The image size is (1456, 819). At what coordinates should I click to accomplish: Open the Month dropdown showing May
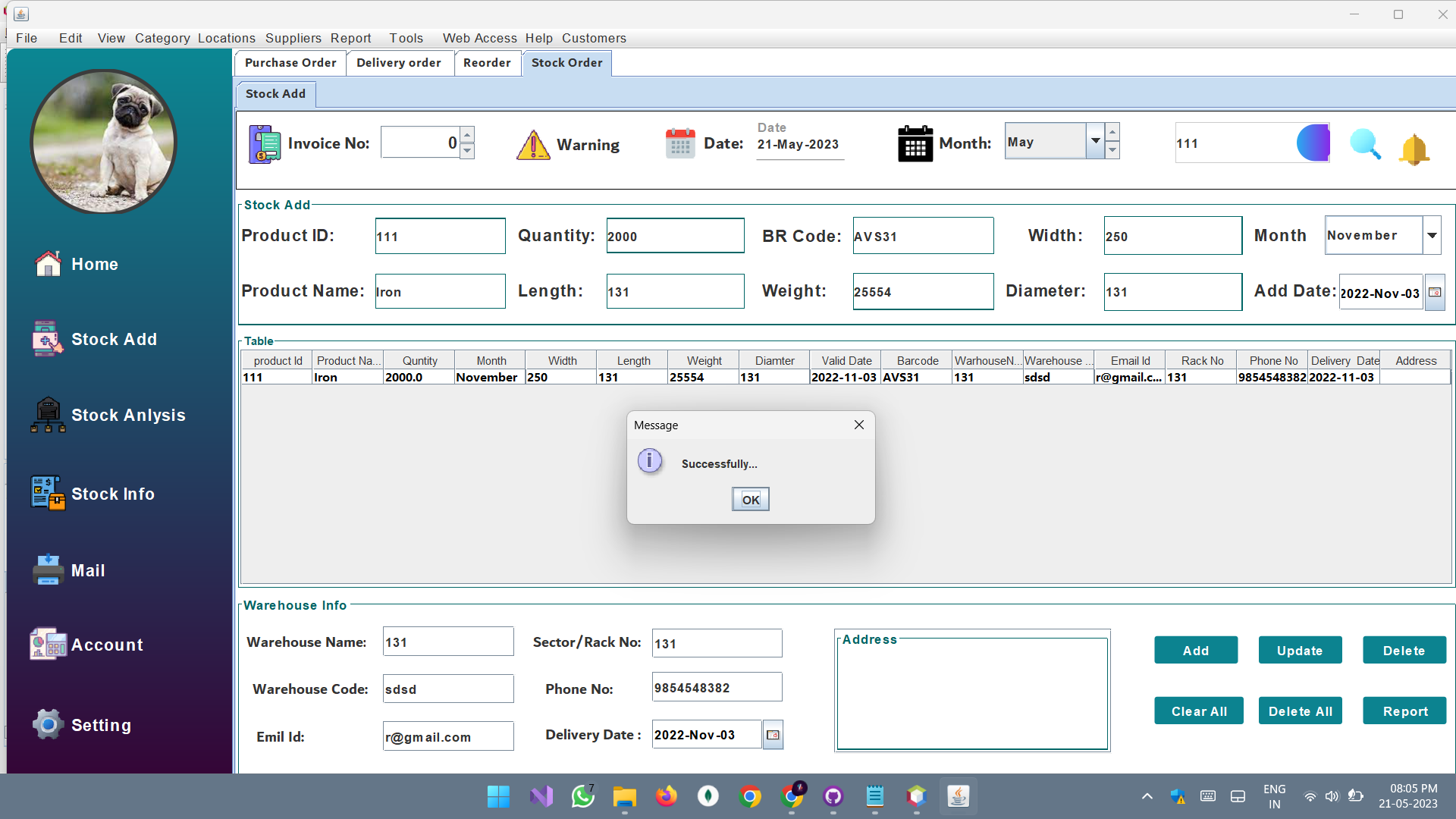[1095, 140]
